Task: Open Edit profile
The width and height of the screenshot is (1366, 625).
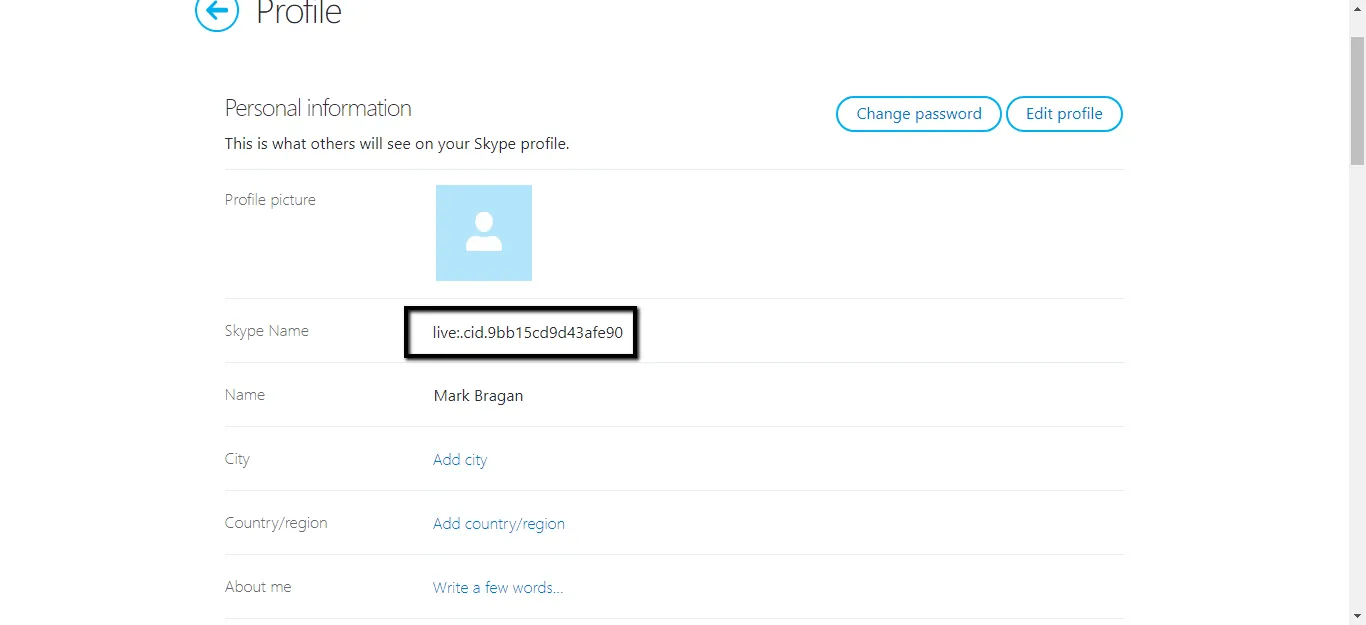Action: click(1064, 114)
